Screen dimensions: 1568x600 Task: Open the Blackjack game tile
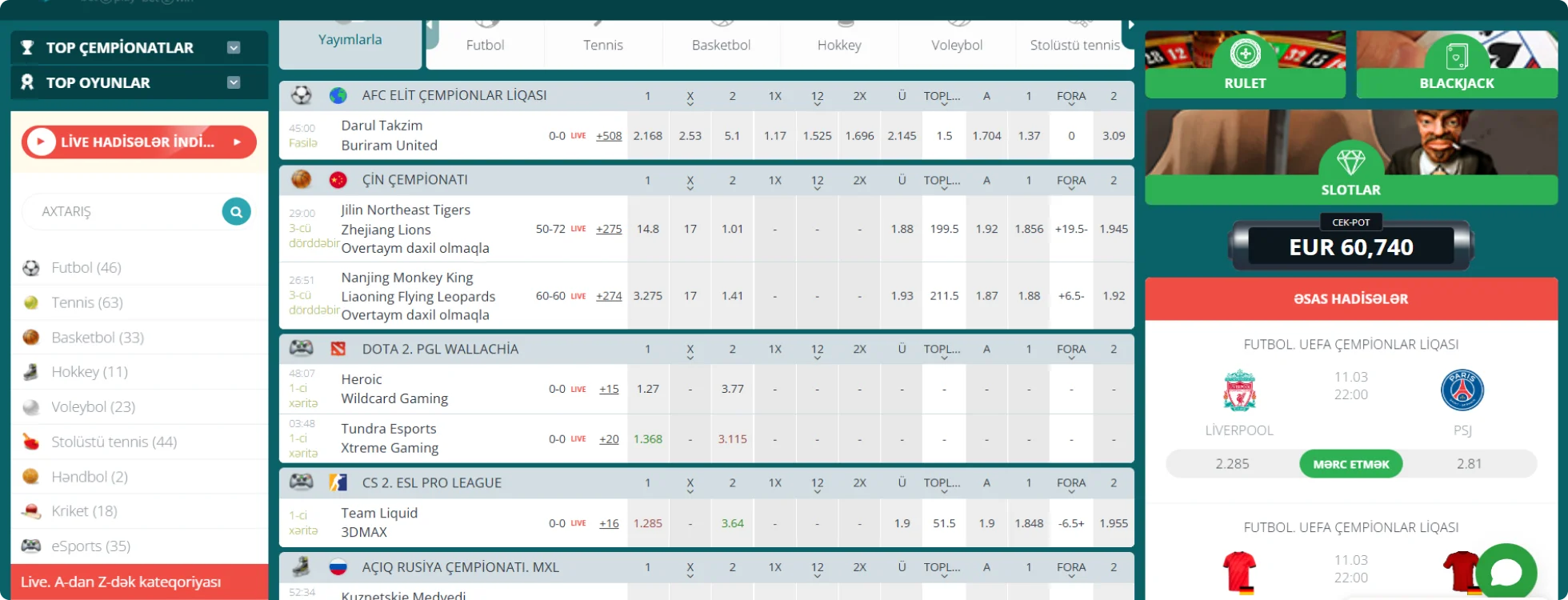1457,65
